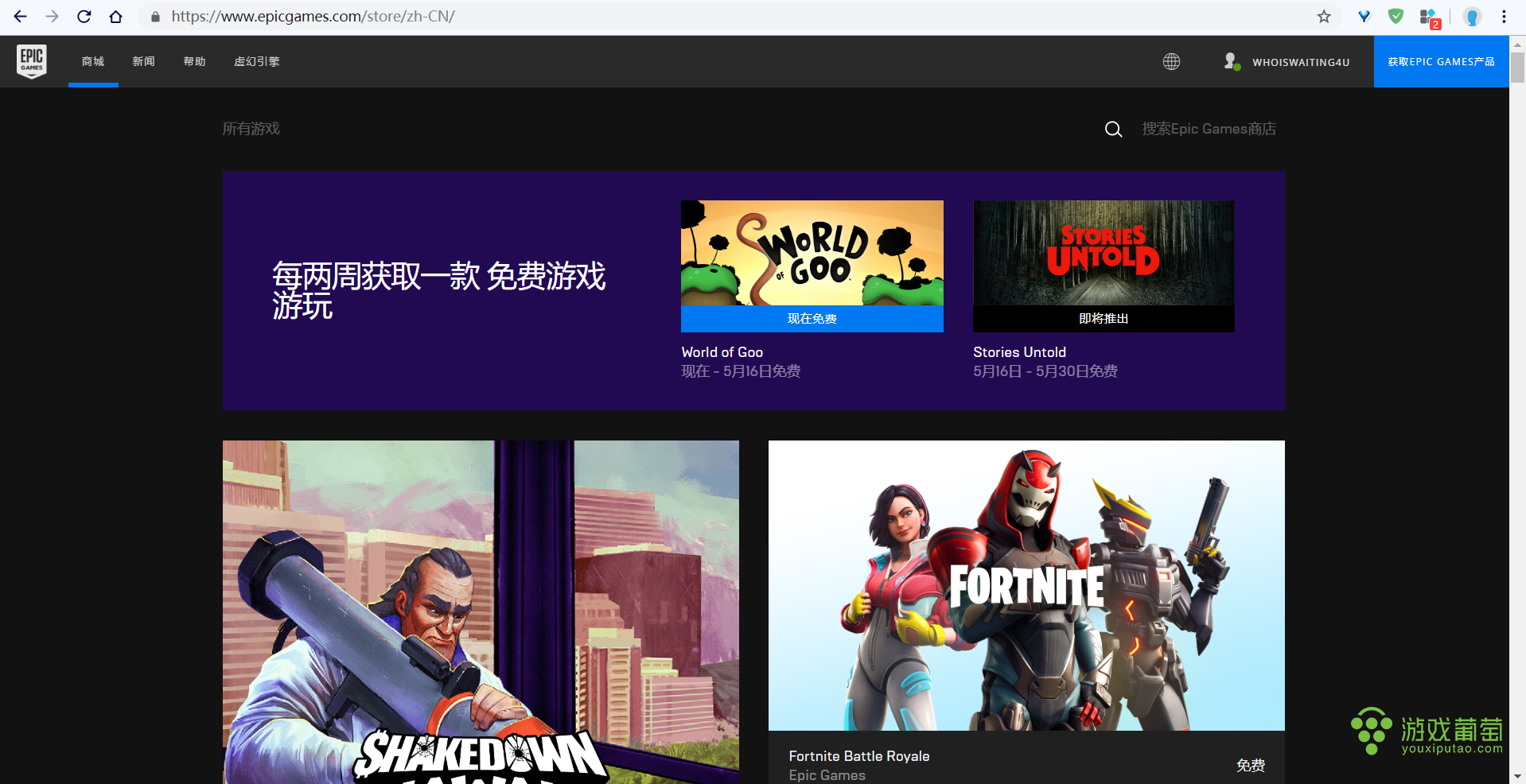The width and height of the screenshot is (1526, 784).
Task: Open the Chrome three-dot menu
Action: [1504, 17]
